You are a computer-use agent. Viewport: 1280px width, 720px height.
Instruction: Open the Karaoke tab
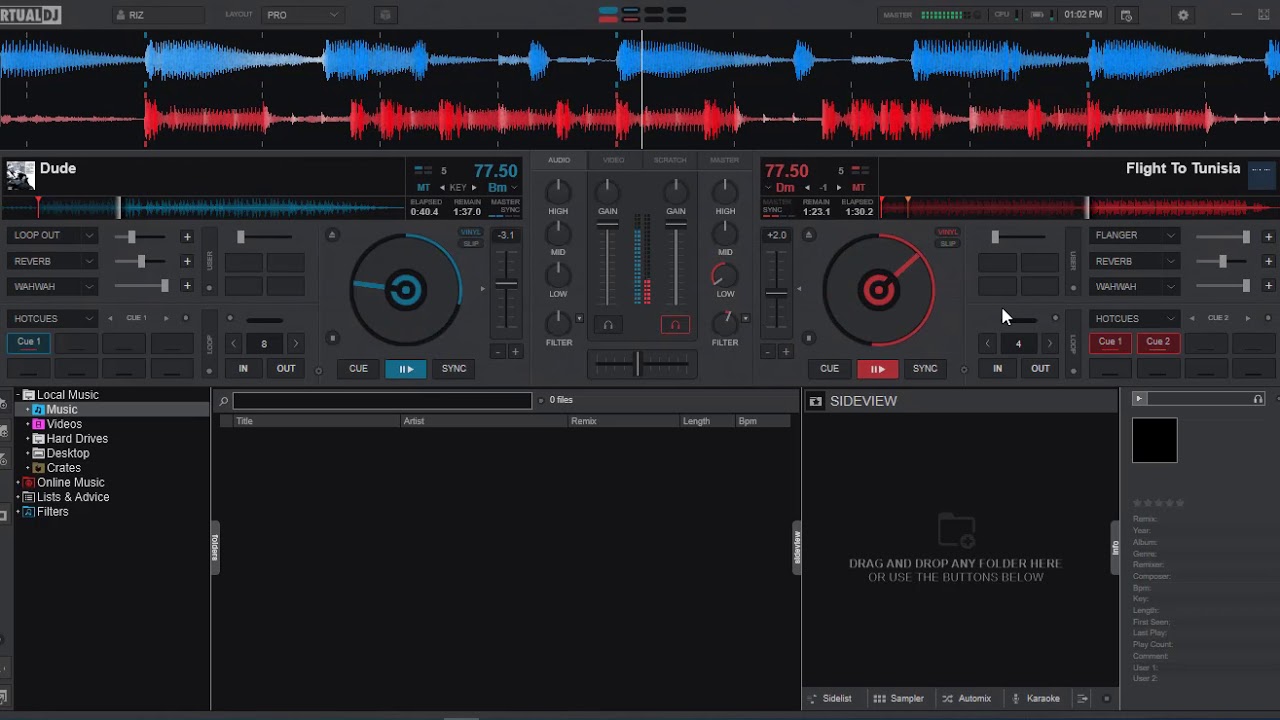point(1036,699)
